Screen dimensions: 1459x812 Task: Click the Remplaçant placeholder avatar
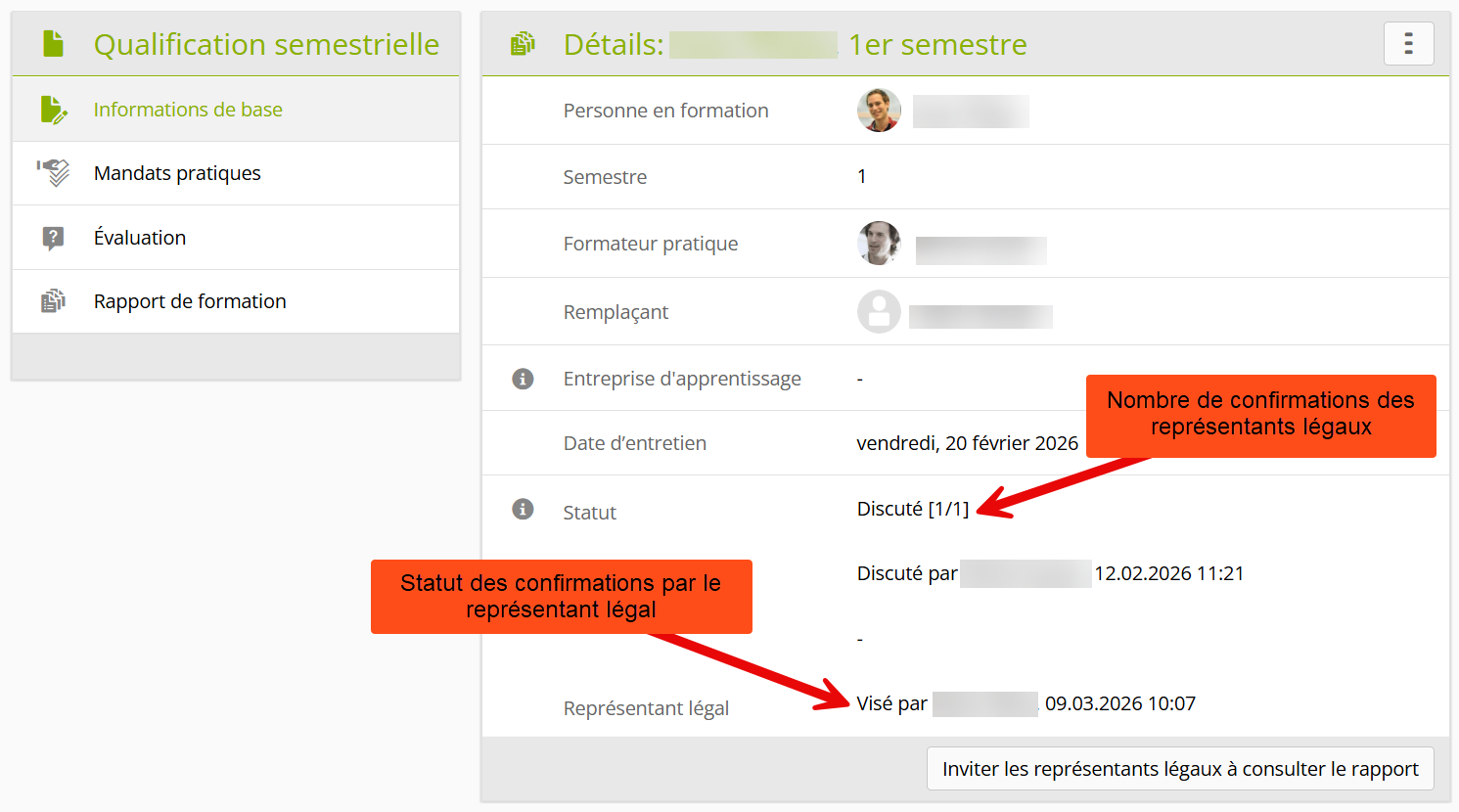click(879, 312)
